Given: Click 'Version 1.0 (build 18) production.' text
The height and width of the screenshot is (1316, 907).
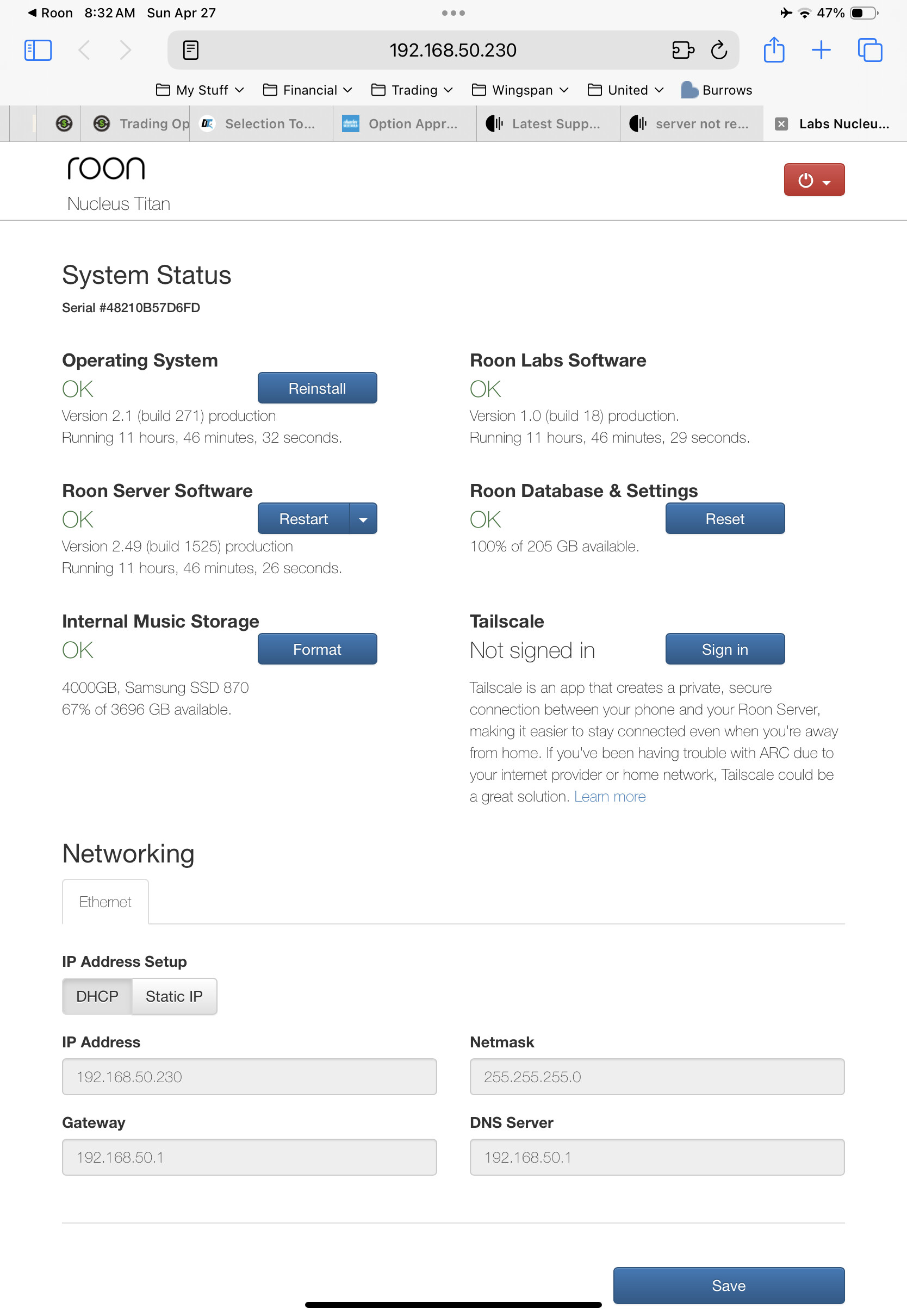Looking at the screenshot, I should point(574,416).
